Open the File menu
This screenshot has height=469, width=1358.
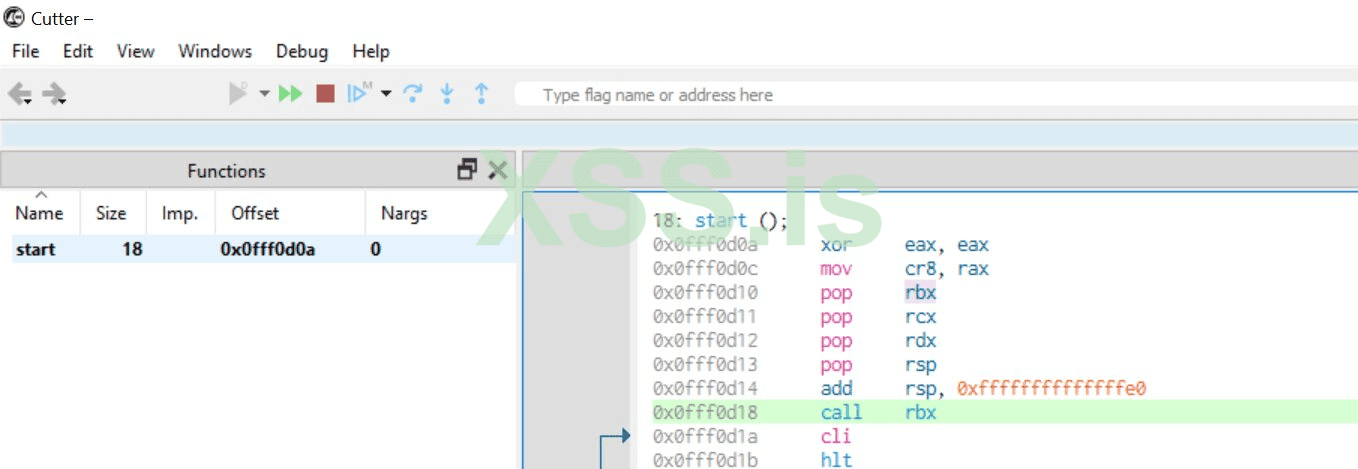pyautogui.click(x=26, y=51)
